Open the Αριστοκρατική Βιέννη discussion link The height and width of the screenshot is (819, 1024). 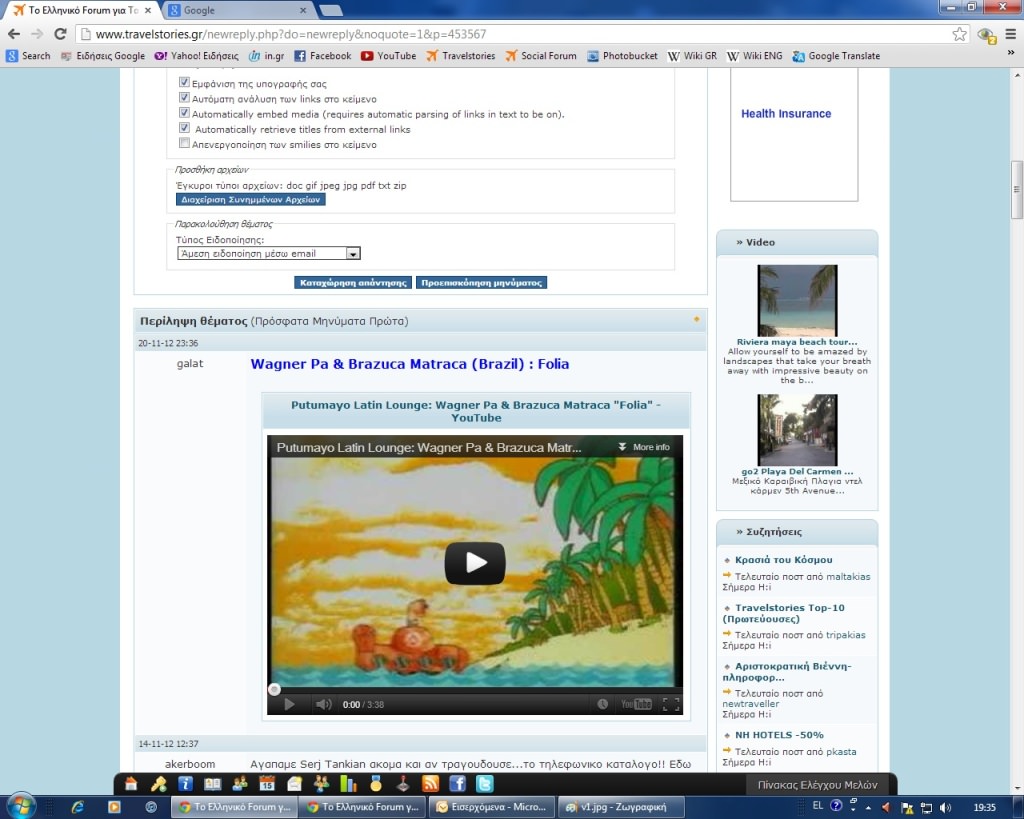[x=787, y=672]
